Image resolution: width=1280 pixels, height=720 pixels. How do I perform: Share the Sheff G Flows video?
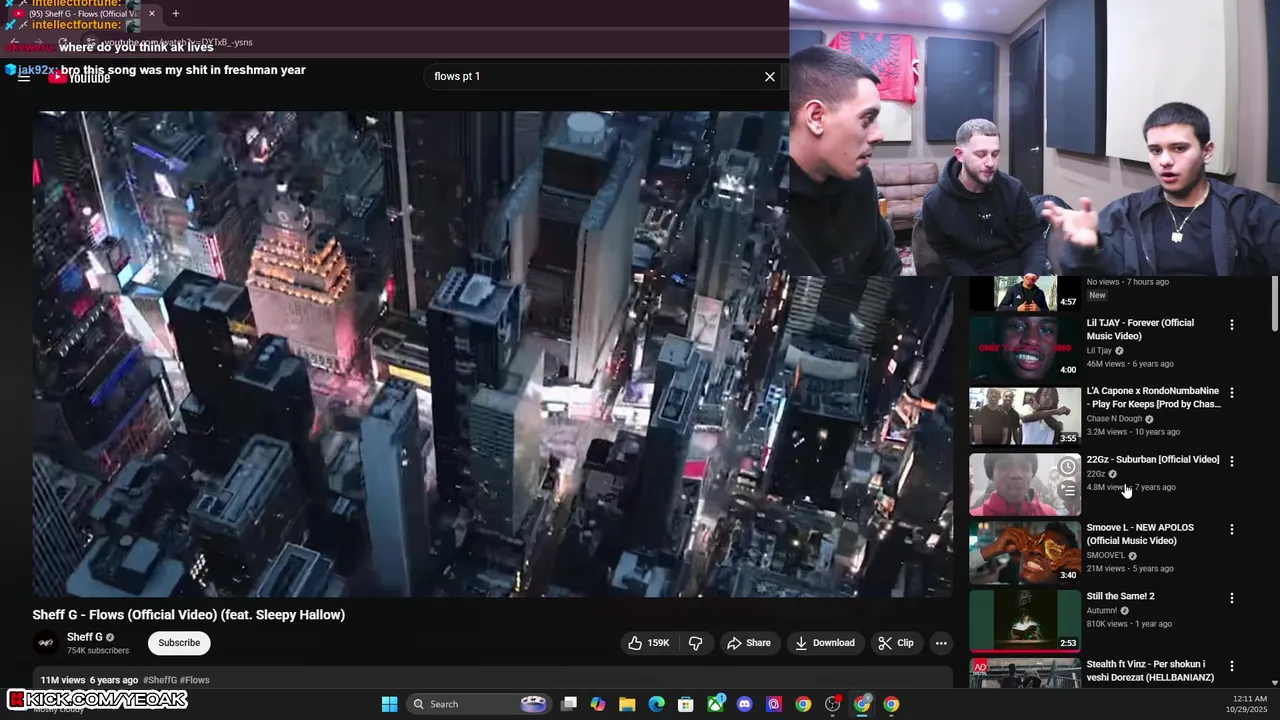click(749, 643)
